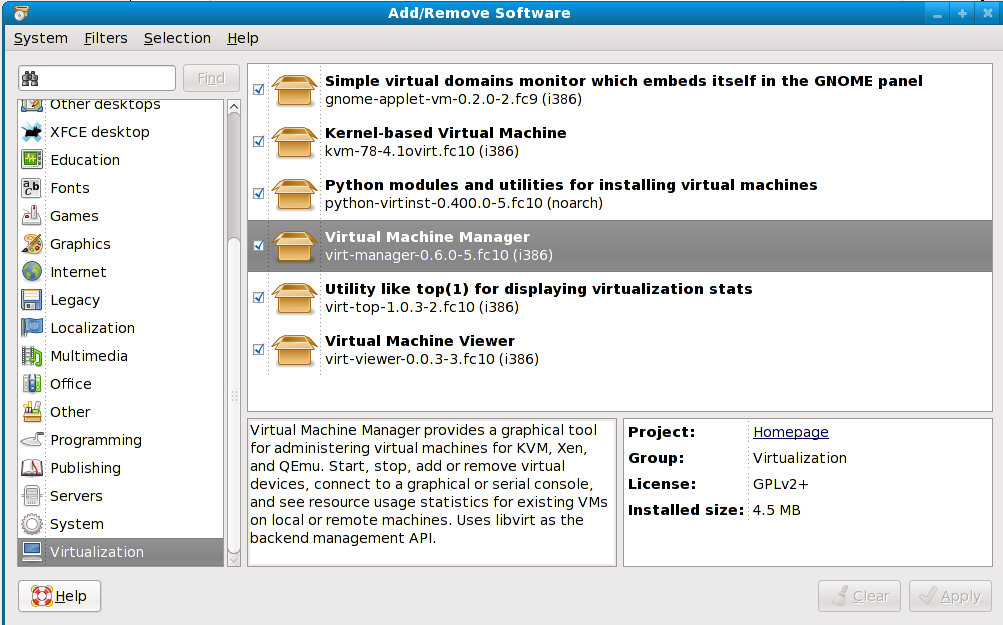Click the Help button at bottom
This screenshot has height=625, width=1003.
[x=60, y=596]
